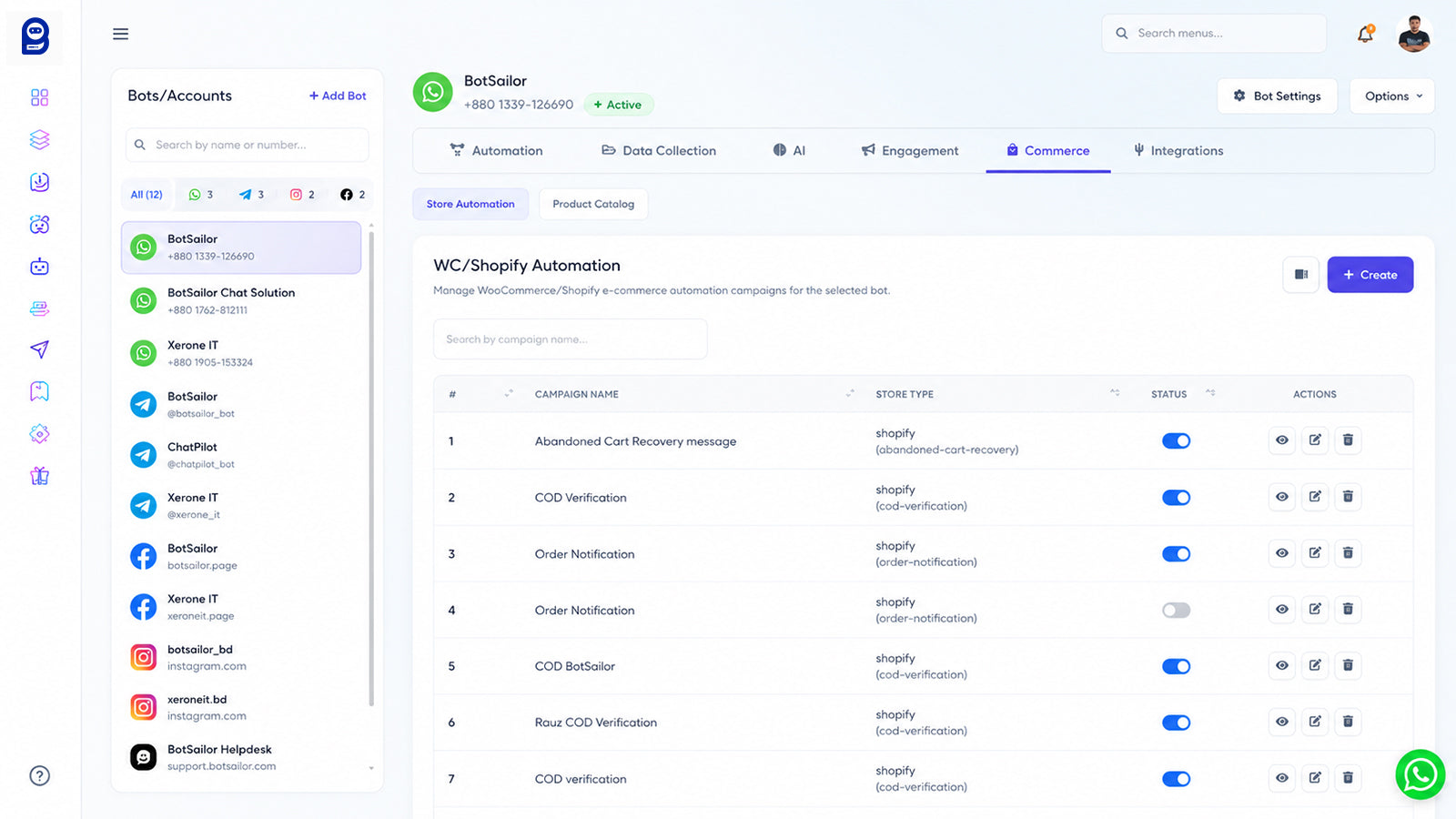Click the Search menus field
This screenshot has height=819, width=1456.
click(x=1214, y=34)
